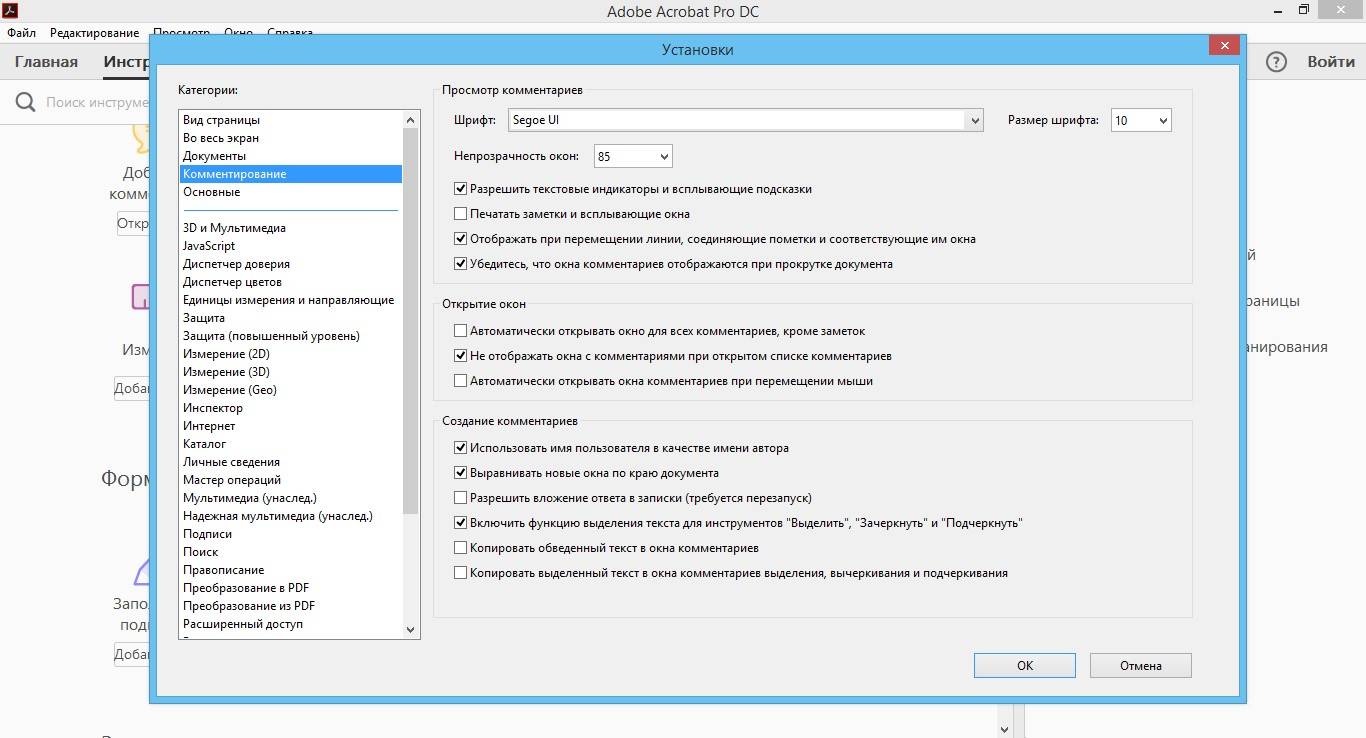Open the Размер шрифта size dropdown
Viewport: 1366px width, 738px height.
pyautogui.click(x=1141, y=120)
